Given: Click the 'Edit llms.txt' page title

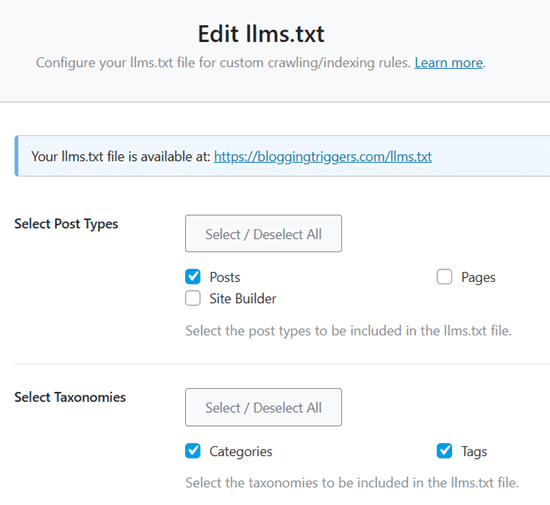Looking at the screenshot, I should (261, 34).
